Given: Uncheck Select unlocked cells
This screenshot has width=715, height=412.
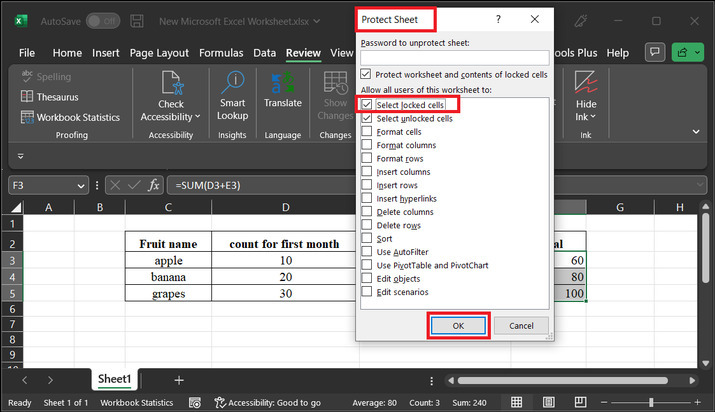Looking at the screenshot, I should [x=367, y=118].
